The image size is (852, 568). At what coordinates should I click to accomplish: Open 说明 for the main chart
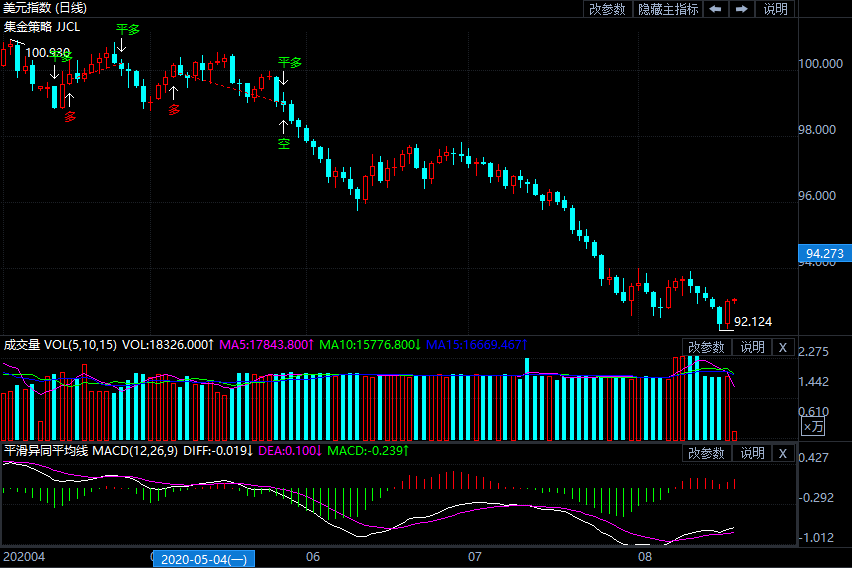(x=775, y=9)
